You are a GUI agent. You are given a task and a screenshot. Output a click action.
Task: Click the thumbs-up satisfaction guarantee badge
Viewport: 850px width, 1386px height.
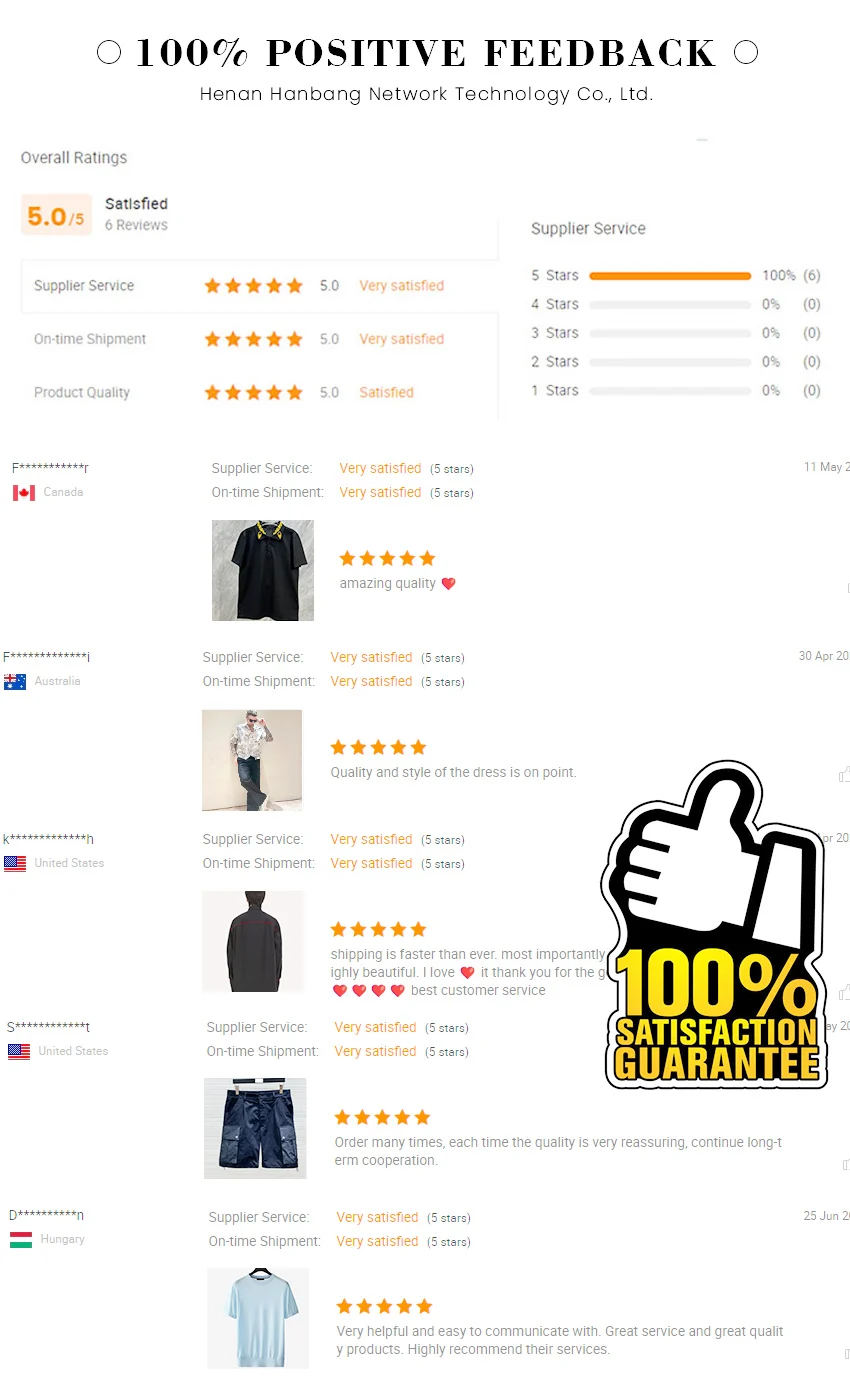click(713, 925)
